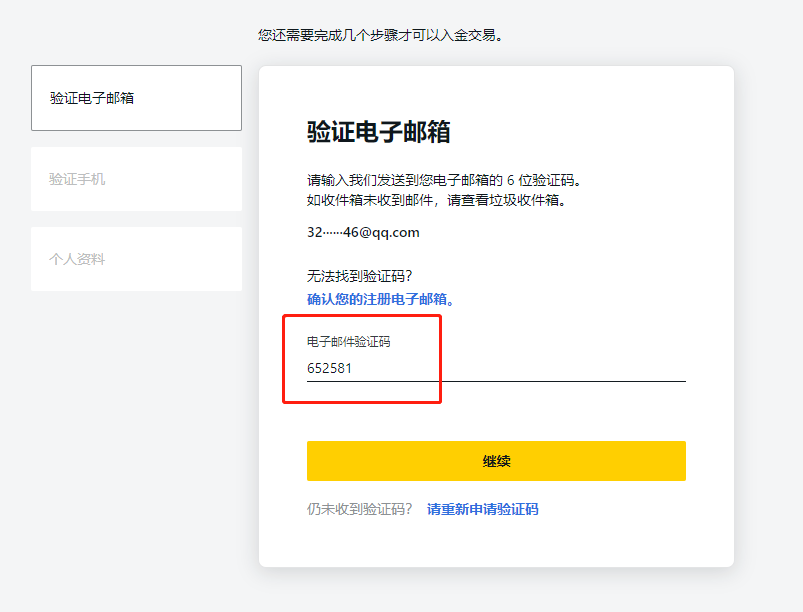Click the 确认您的注册电子邮箱 link

(380, 300)
